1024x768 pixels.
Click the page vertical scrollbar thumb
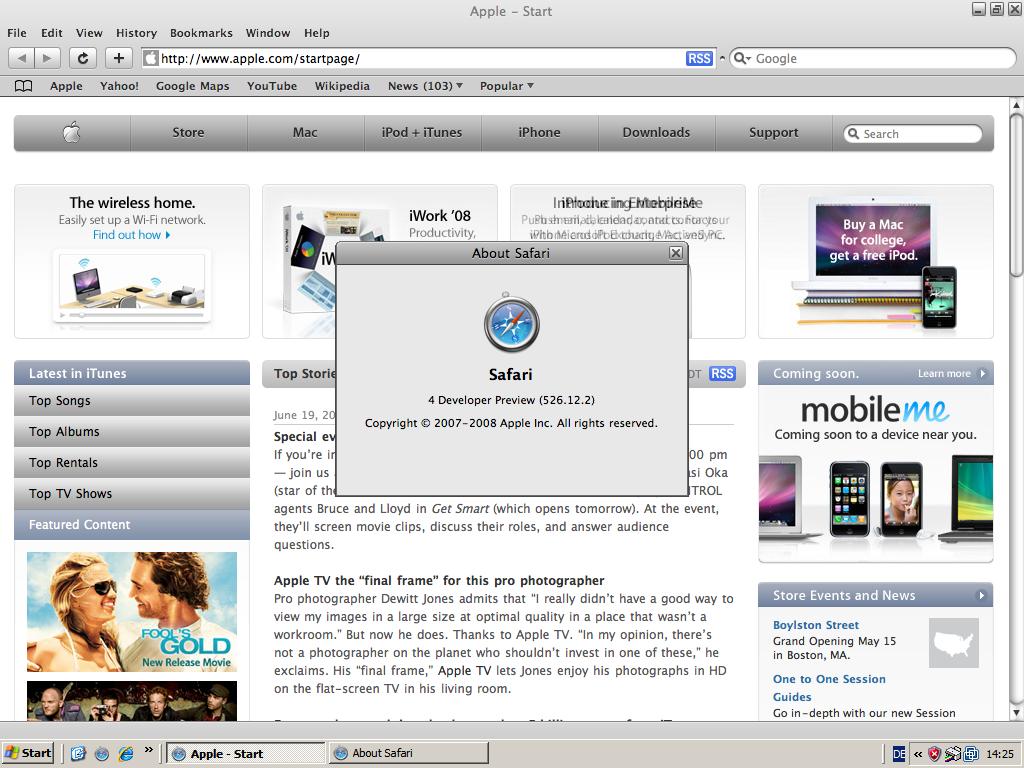tap(1016, 193)
